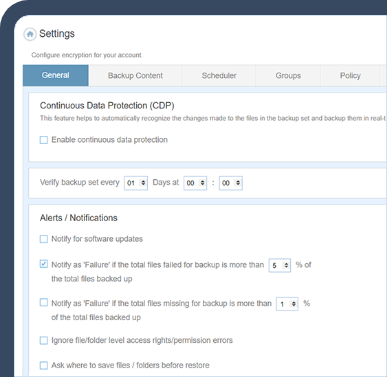Open the verify interval days dropdown (01)

pos(136,183)
